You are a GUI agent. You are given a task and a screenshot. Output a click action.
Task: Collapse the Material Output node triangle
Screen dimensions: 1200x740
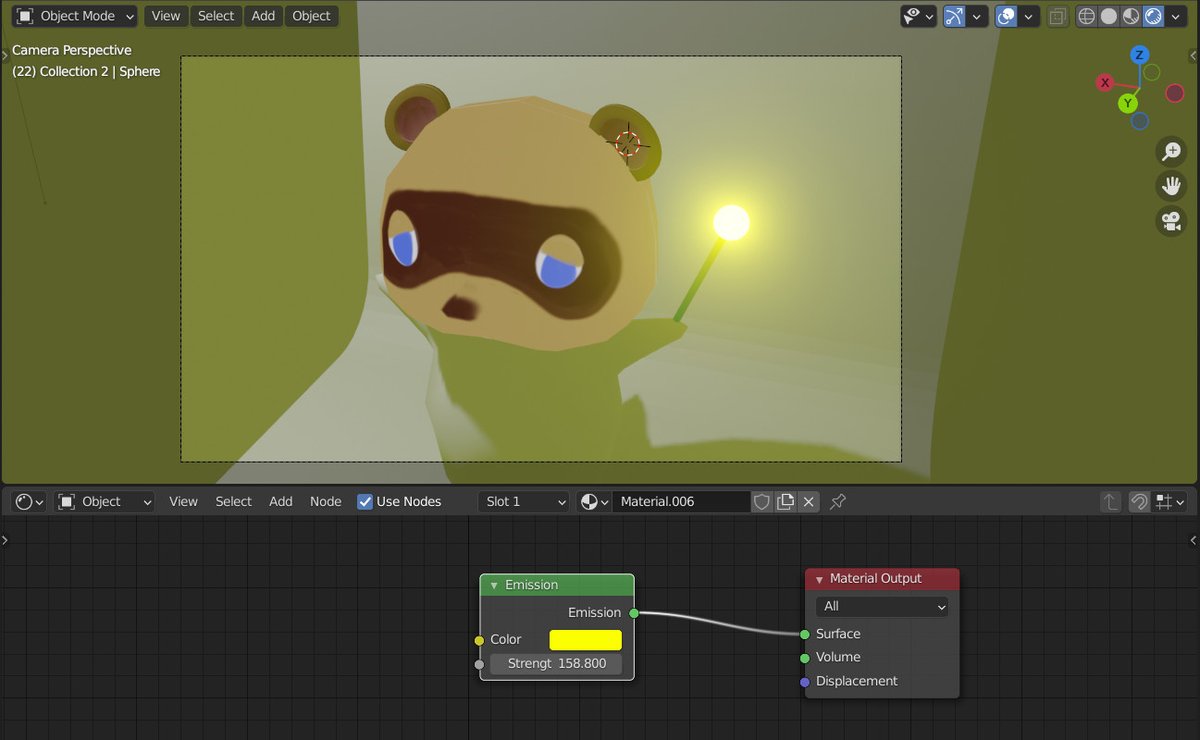pos(819,579)
